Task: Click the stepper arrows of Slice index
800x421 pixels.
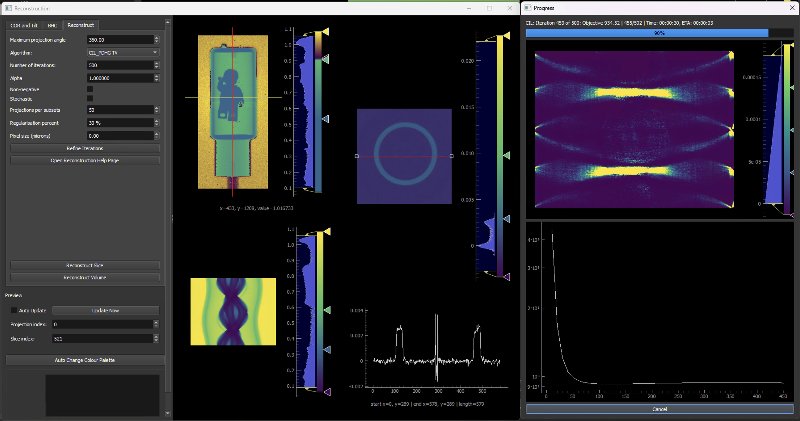Action: (x=156, y=338)
